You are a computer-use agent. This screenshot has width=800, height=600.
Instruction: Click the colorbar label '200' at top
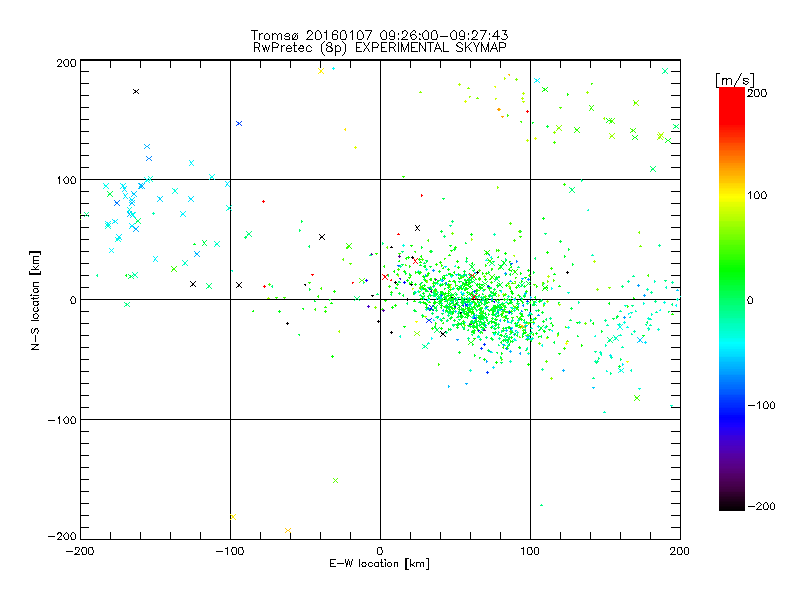[x=757, y=93]
